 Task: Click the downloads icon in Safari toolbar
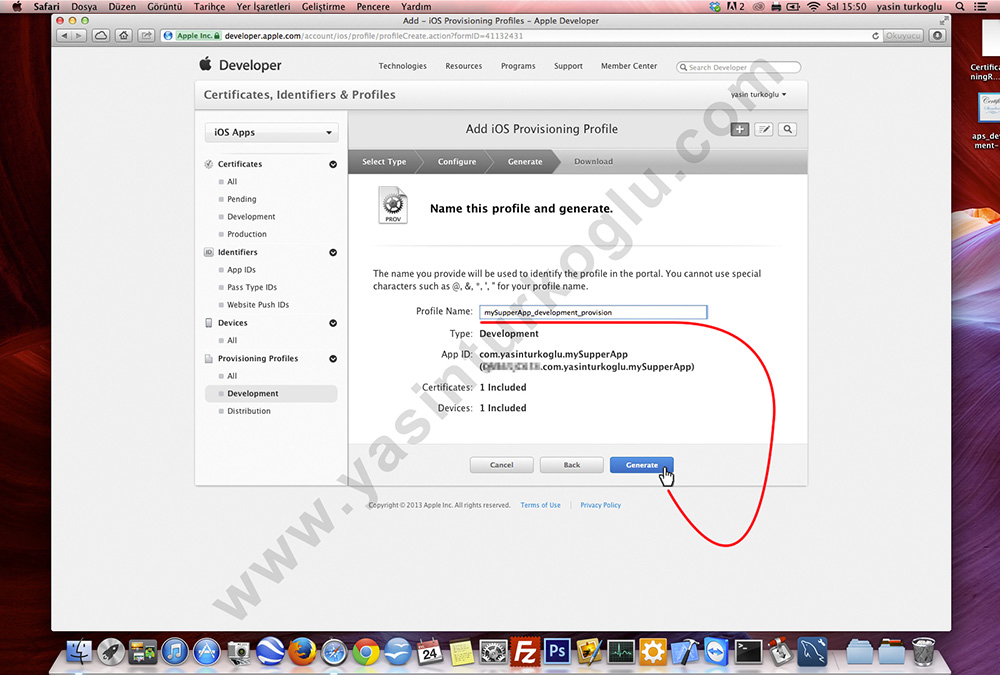click(x=938, y=36)
